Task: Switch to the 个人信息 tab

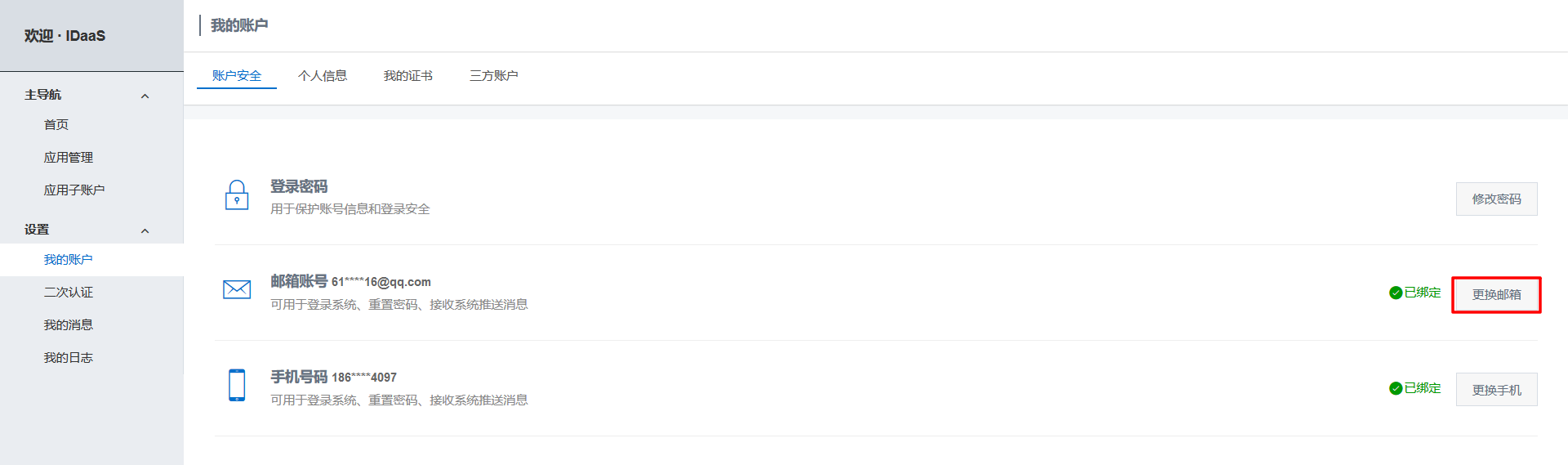Action: [323, 76]
